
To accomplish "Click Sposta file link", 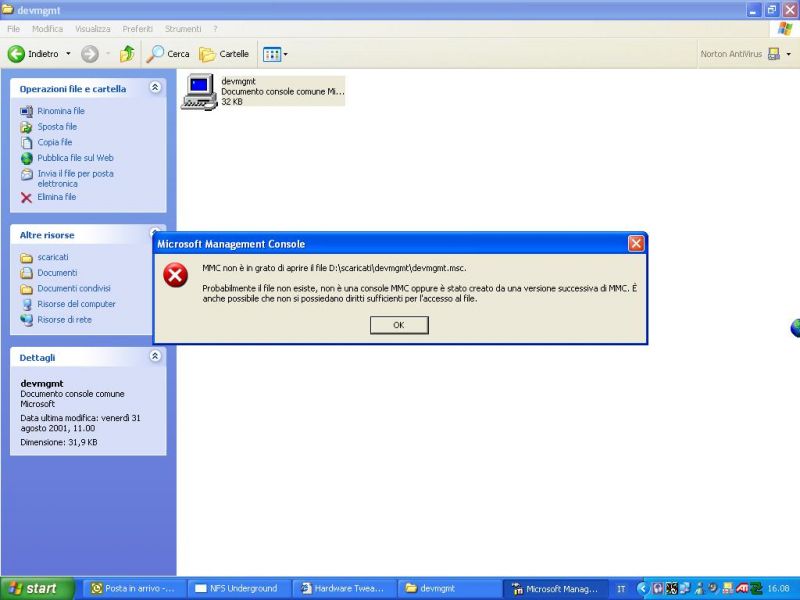I will click(57, 127).
